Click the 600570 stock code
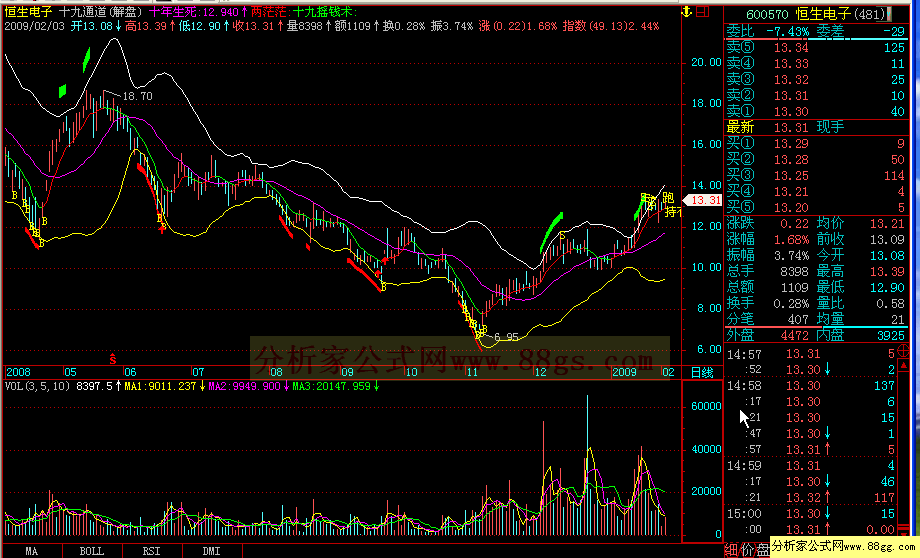Screen dimensions: 920x558 767,14
